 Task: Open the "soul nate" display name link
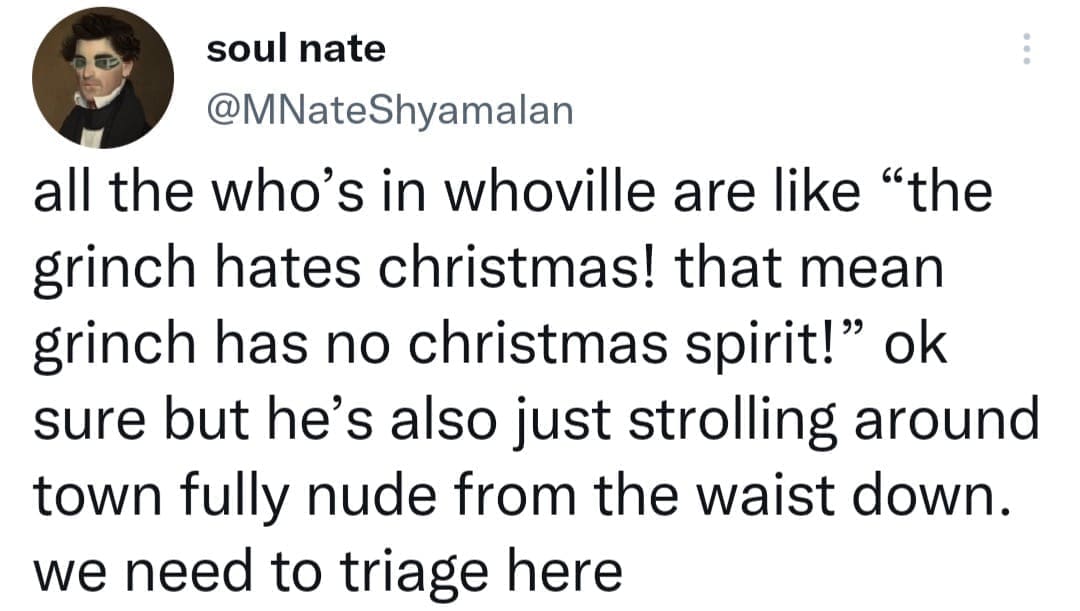295,49
